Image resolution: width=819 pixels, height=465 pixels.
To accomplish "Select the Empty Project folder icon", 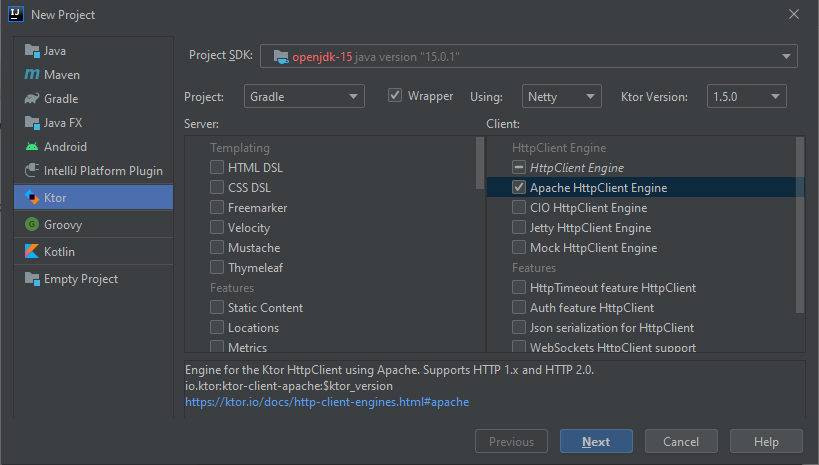I will click(32, 278).
